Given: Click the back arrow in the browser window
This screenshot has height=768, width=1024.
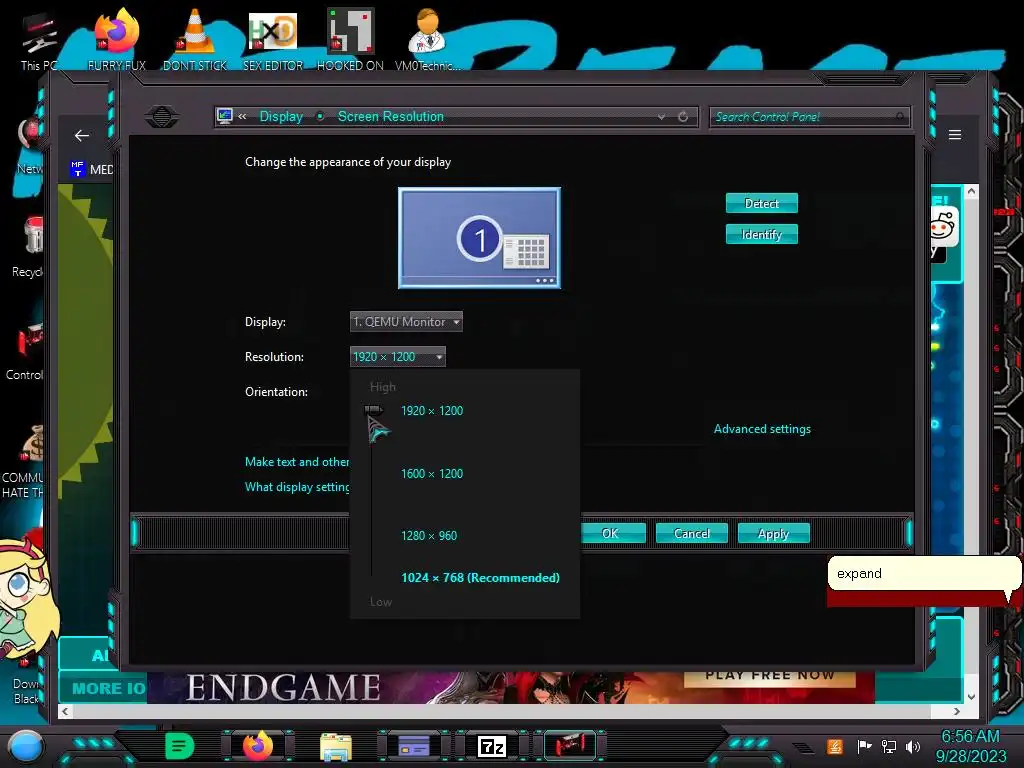Looking at the screenshot, I should (82, 135).
